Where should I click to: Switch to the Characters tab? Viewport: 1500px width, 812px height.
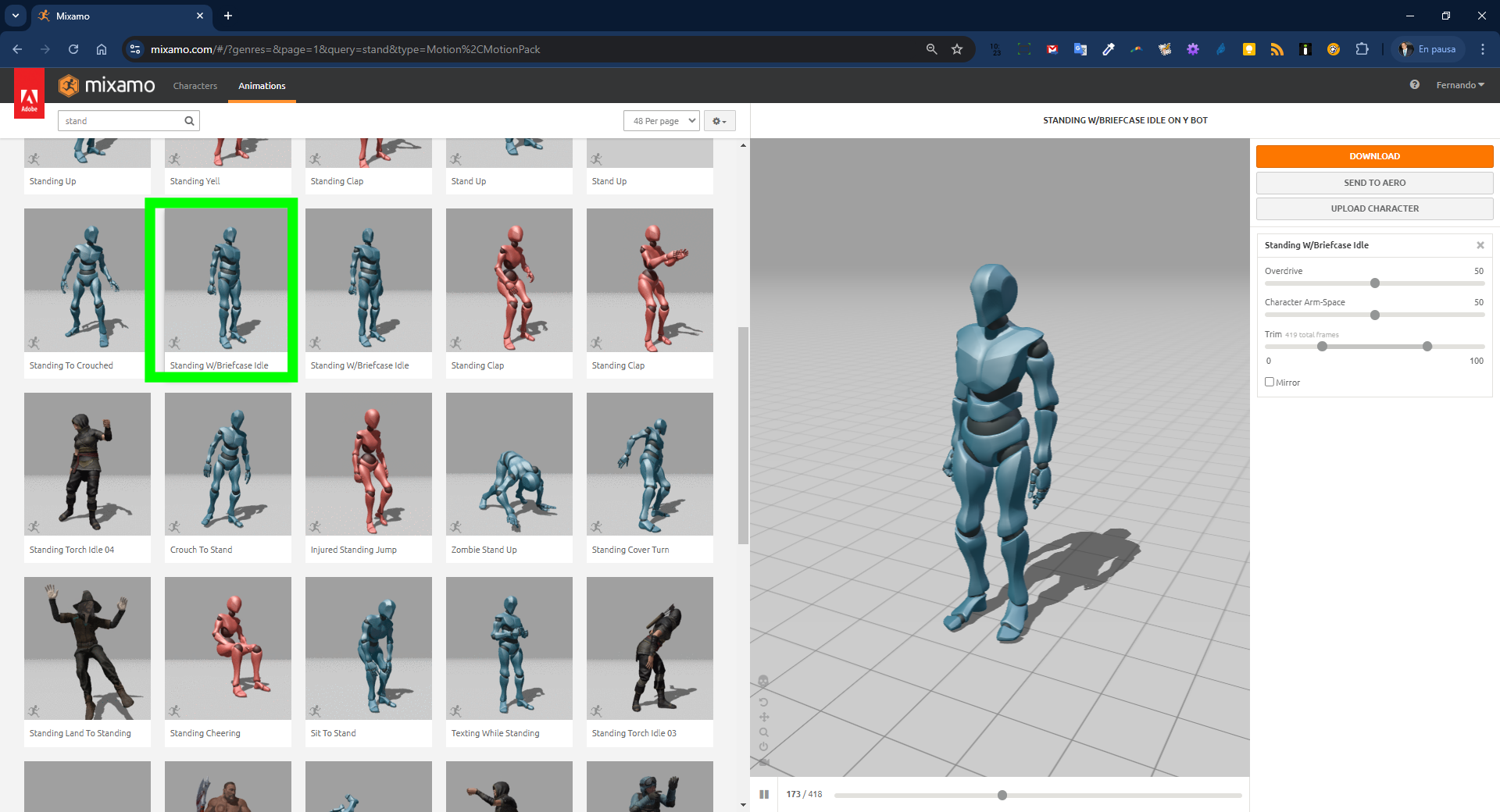tap(195, 86)
